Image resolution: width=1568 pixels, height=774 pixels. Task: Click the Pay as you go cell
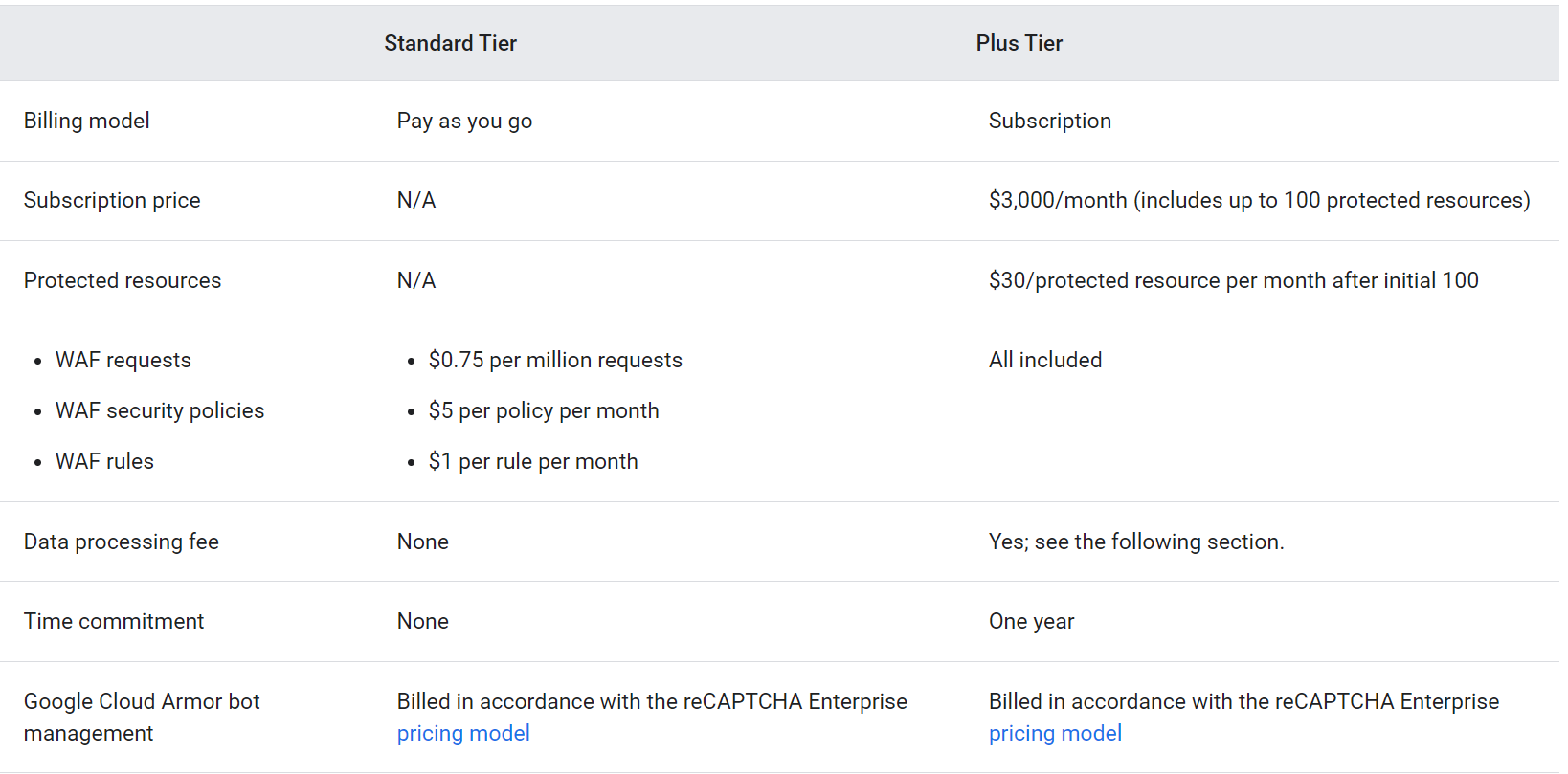[464, 122]
